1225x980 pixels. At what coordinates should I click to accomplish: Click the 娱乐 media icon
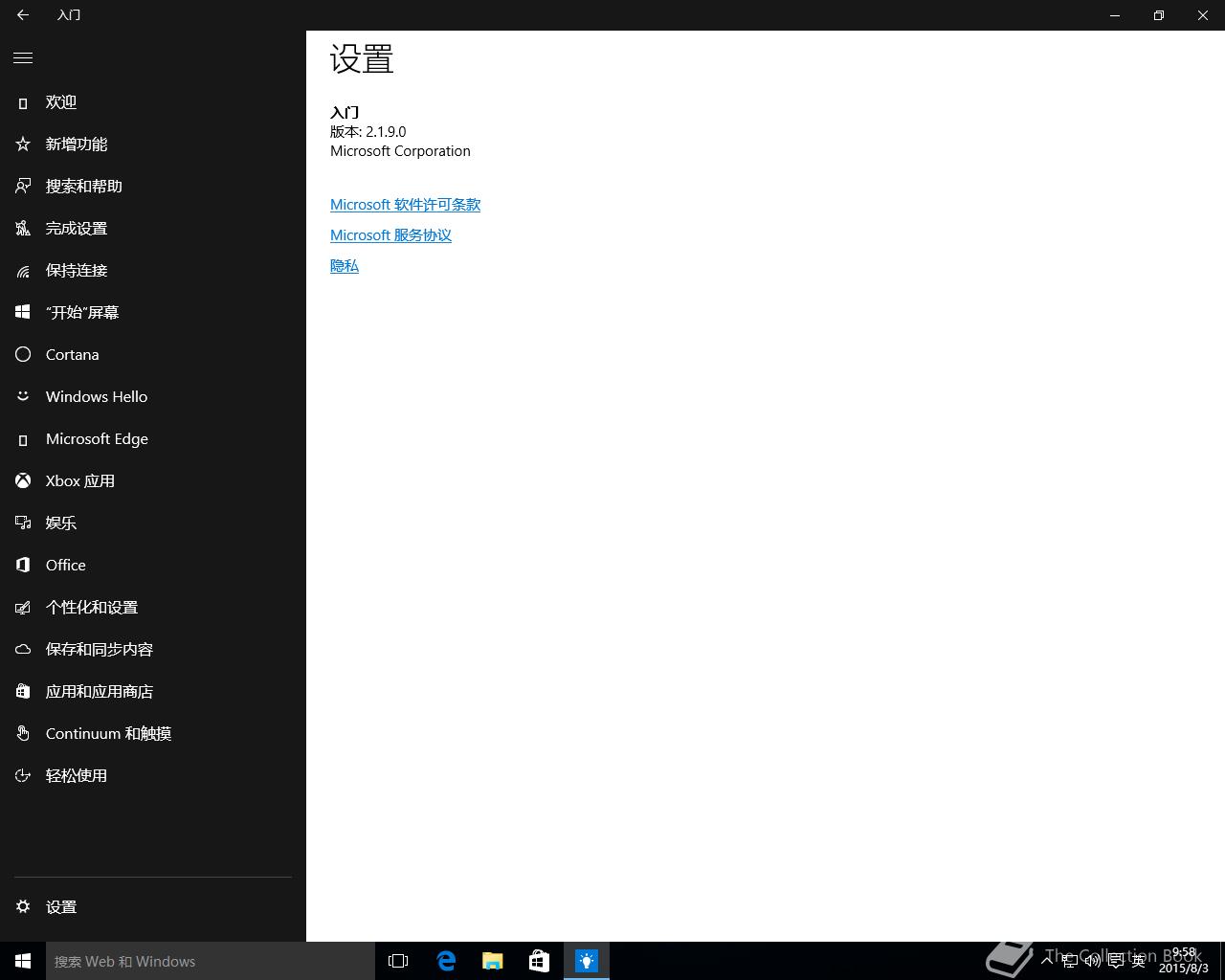23,523
